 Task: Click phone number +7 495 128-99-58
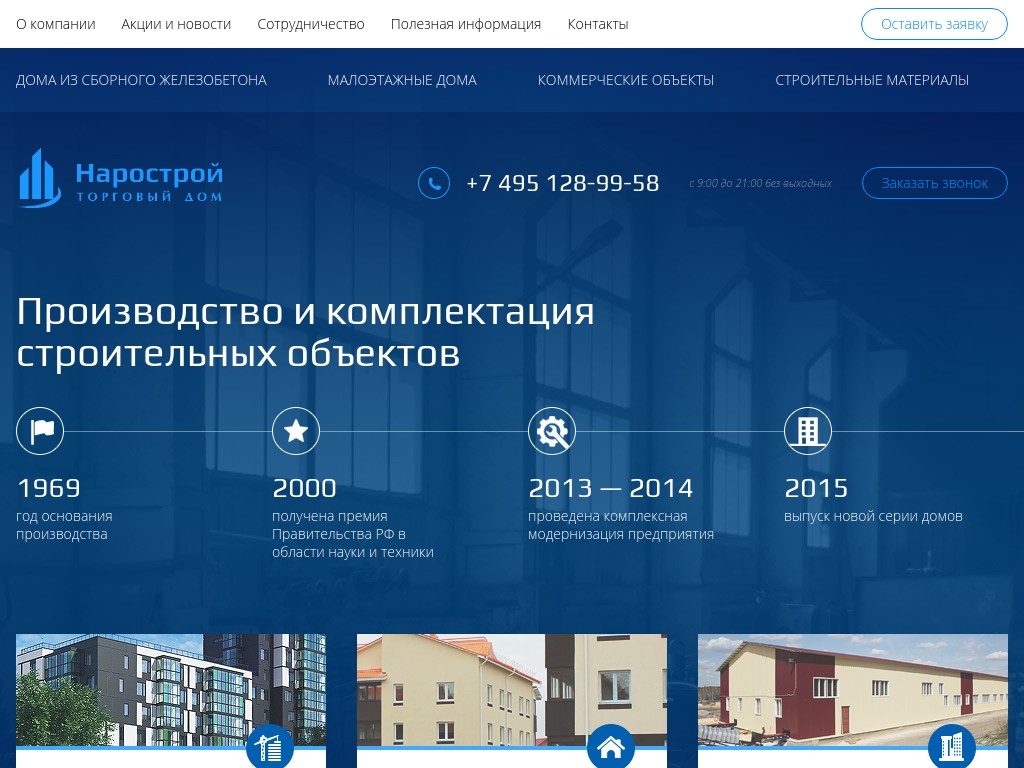(x=562, y=183)
